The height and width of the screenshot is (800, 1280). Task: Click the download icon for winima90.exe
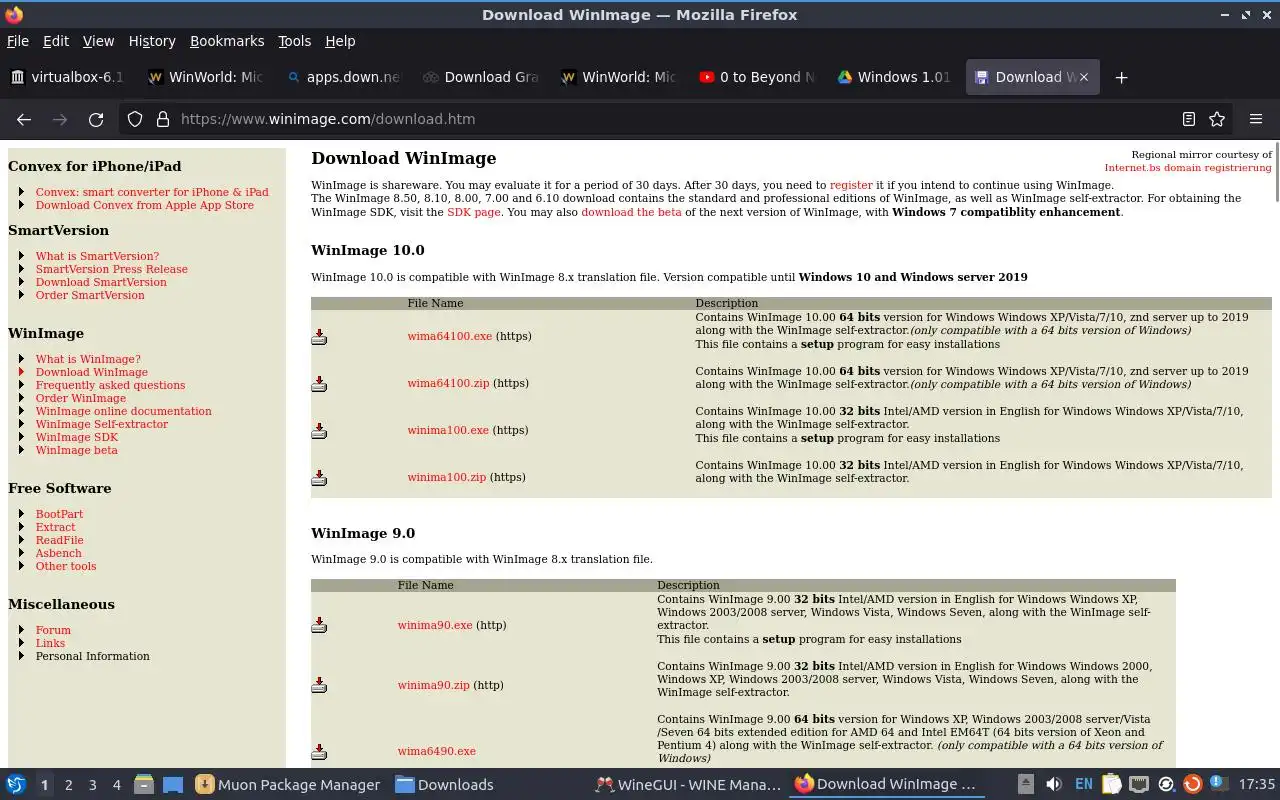tap(319, 625)
